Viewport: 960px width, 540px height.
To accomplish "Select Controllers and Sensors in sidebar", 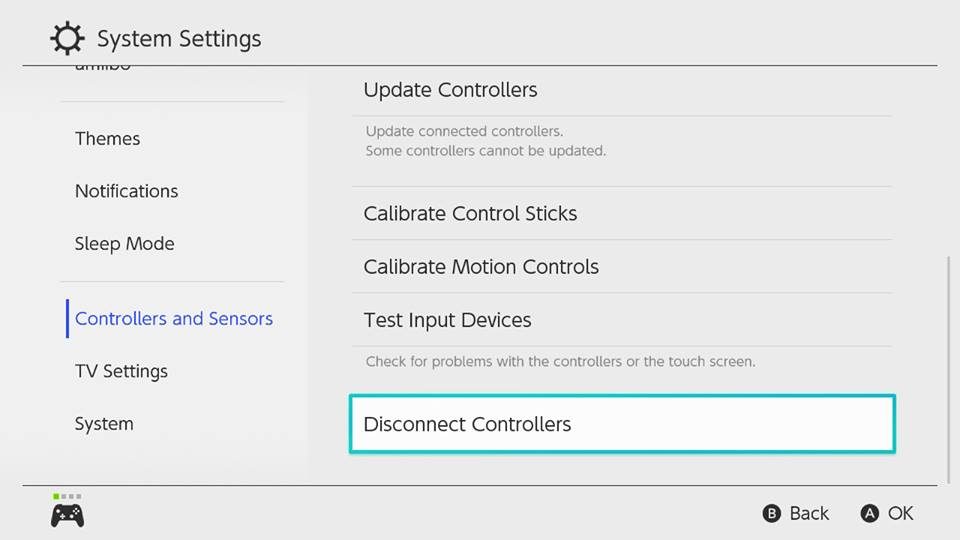I will coord(174,318).
